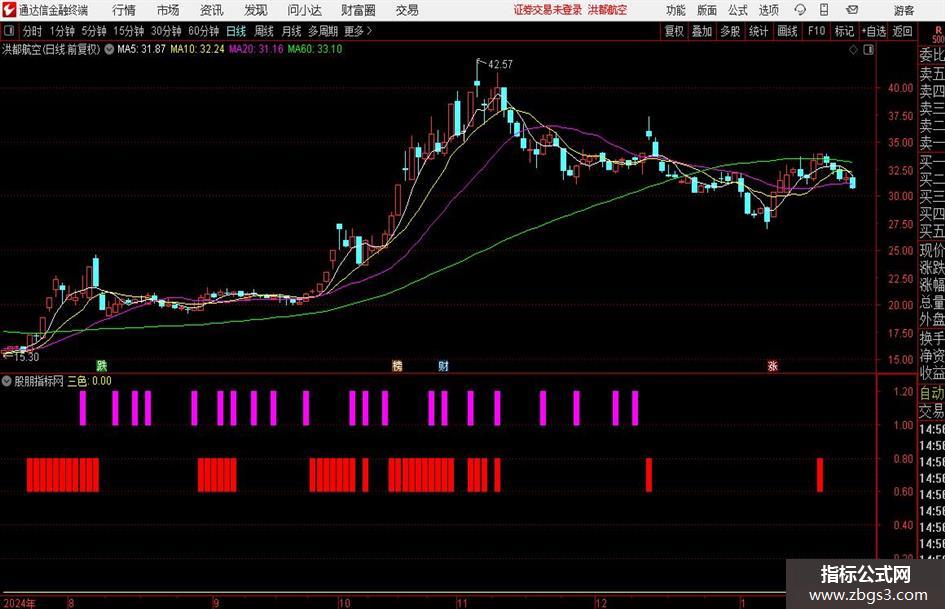Click the 2024年 timeline label

pyautogui.click(x=19, y=603)
